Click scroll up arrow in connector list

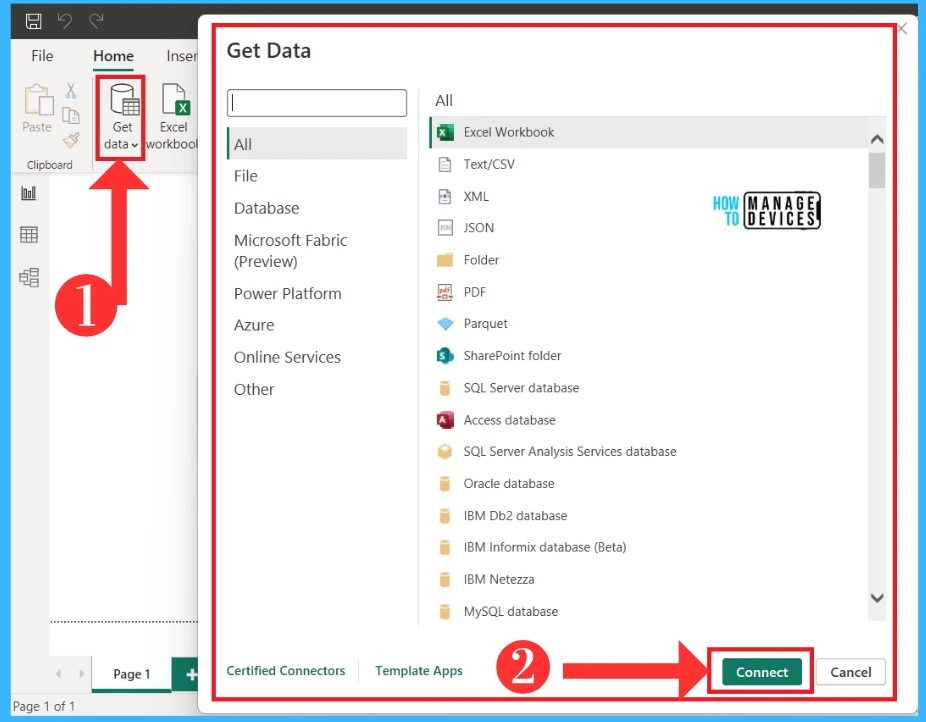[x=877, y=139]
